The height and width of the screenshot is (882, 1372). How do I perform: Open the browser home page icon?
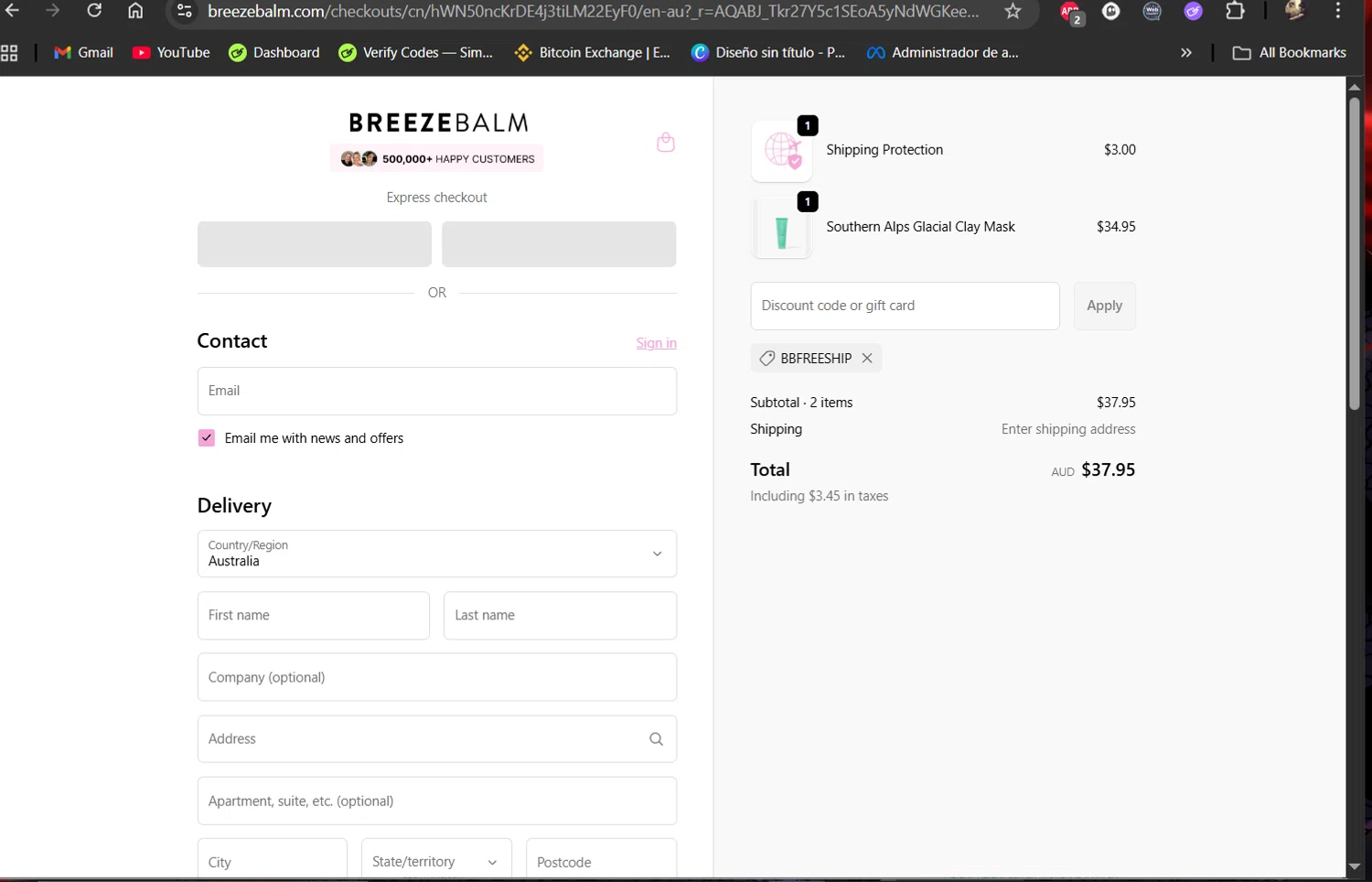(x=135, y=11)
